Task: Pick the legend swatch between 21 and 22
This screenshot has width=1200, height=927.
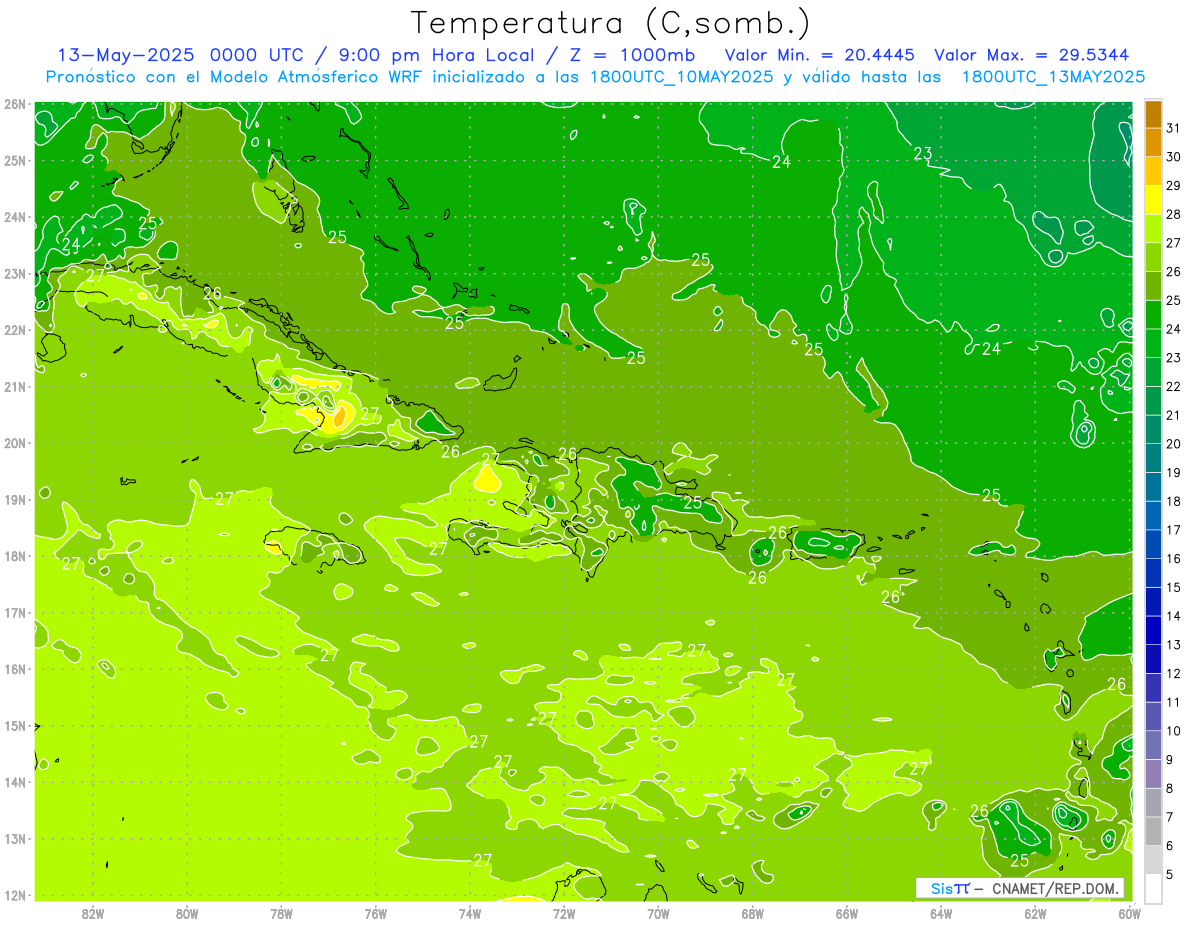Action: (x=1153, y=401)
